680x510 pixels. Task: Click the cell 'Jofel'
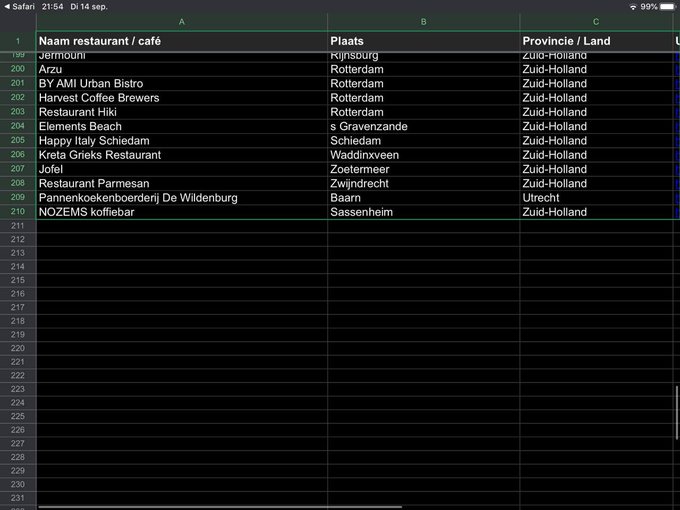182,170
